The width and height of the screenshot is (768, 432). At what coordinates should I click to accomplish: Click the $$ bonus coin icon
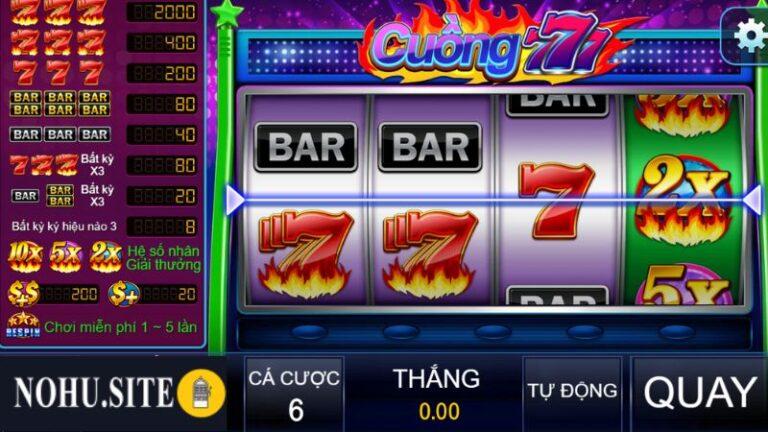click(23, 293)
